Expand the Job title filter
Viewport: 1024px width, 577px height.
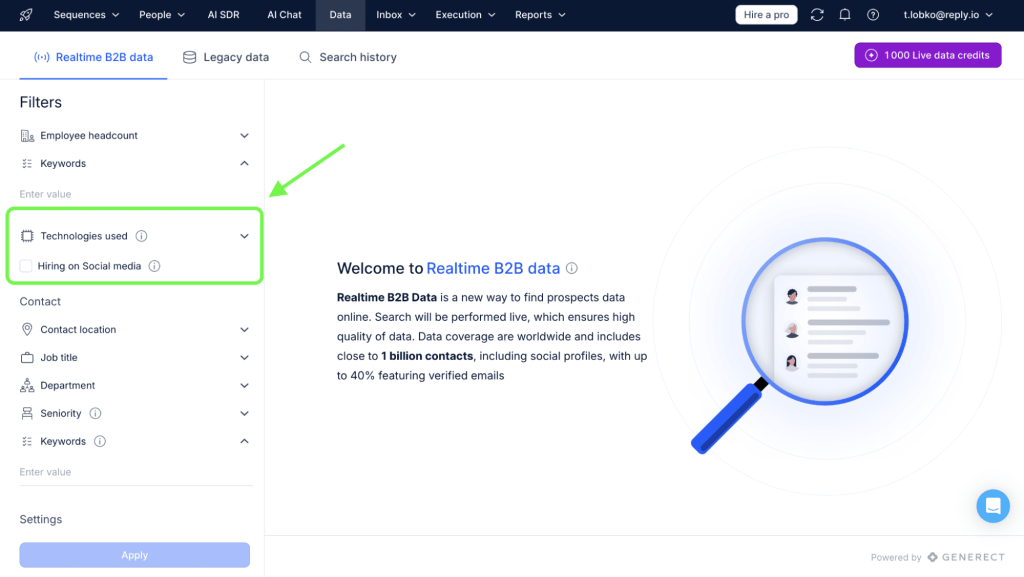pyautogui.click(x=244, y=357)
